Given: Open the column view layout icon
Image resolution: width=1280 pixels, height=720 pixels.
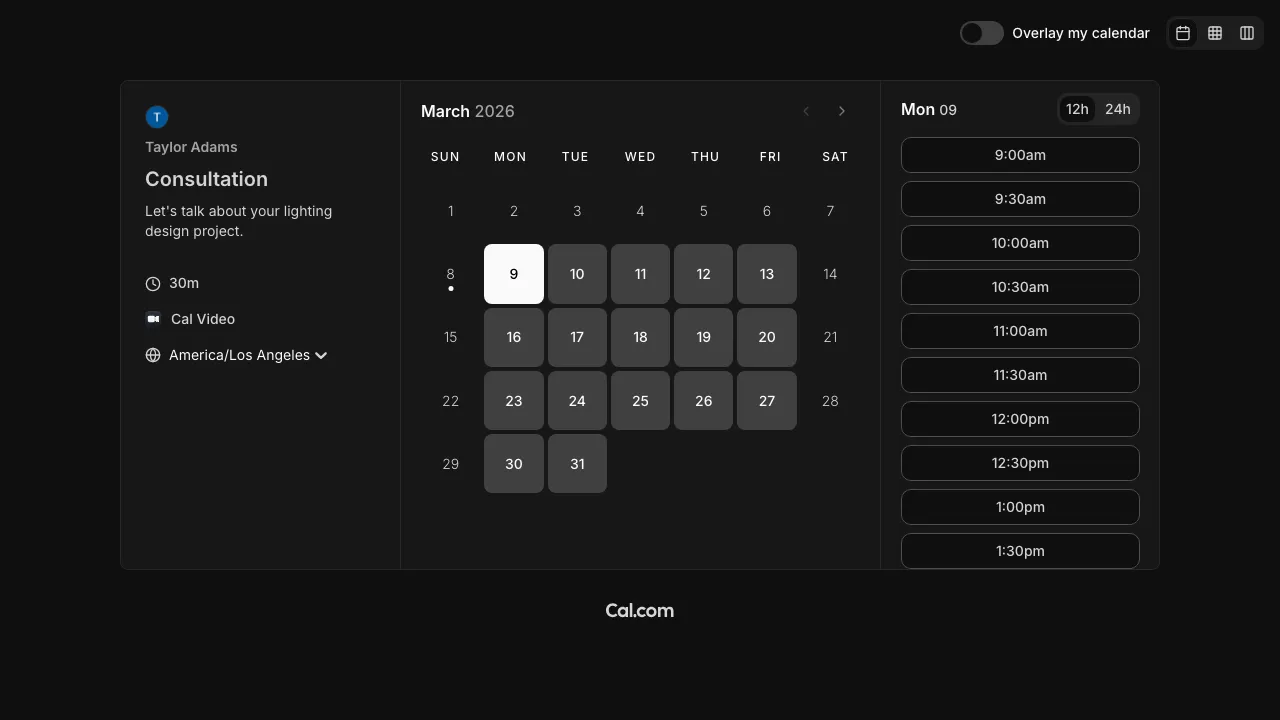Looking at the screenshot, I should (1247, 33).
